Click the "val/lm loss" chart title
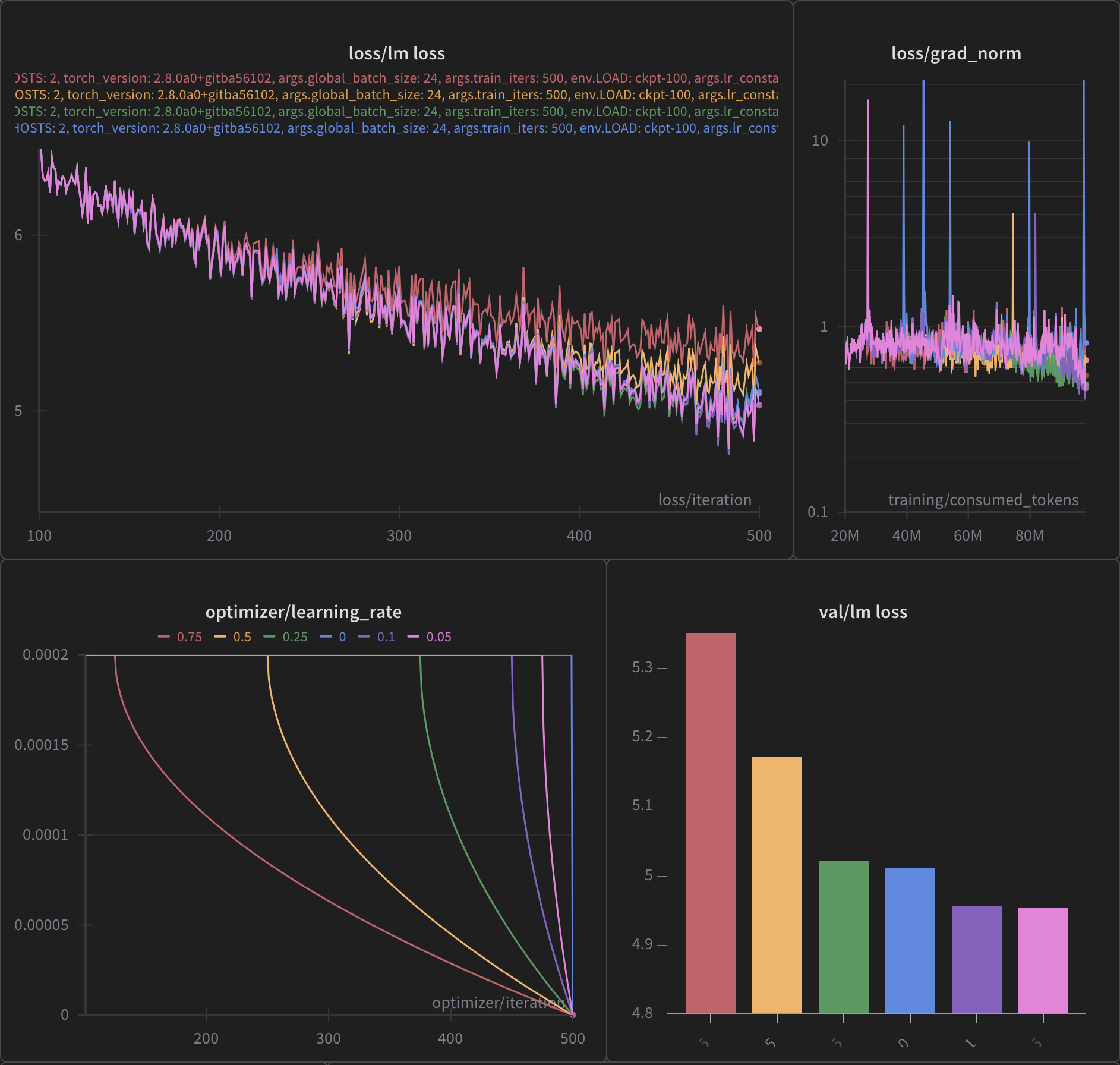 [863, 612]
